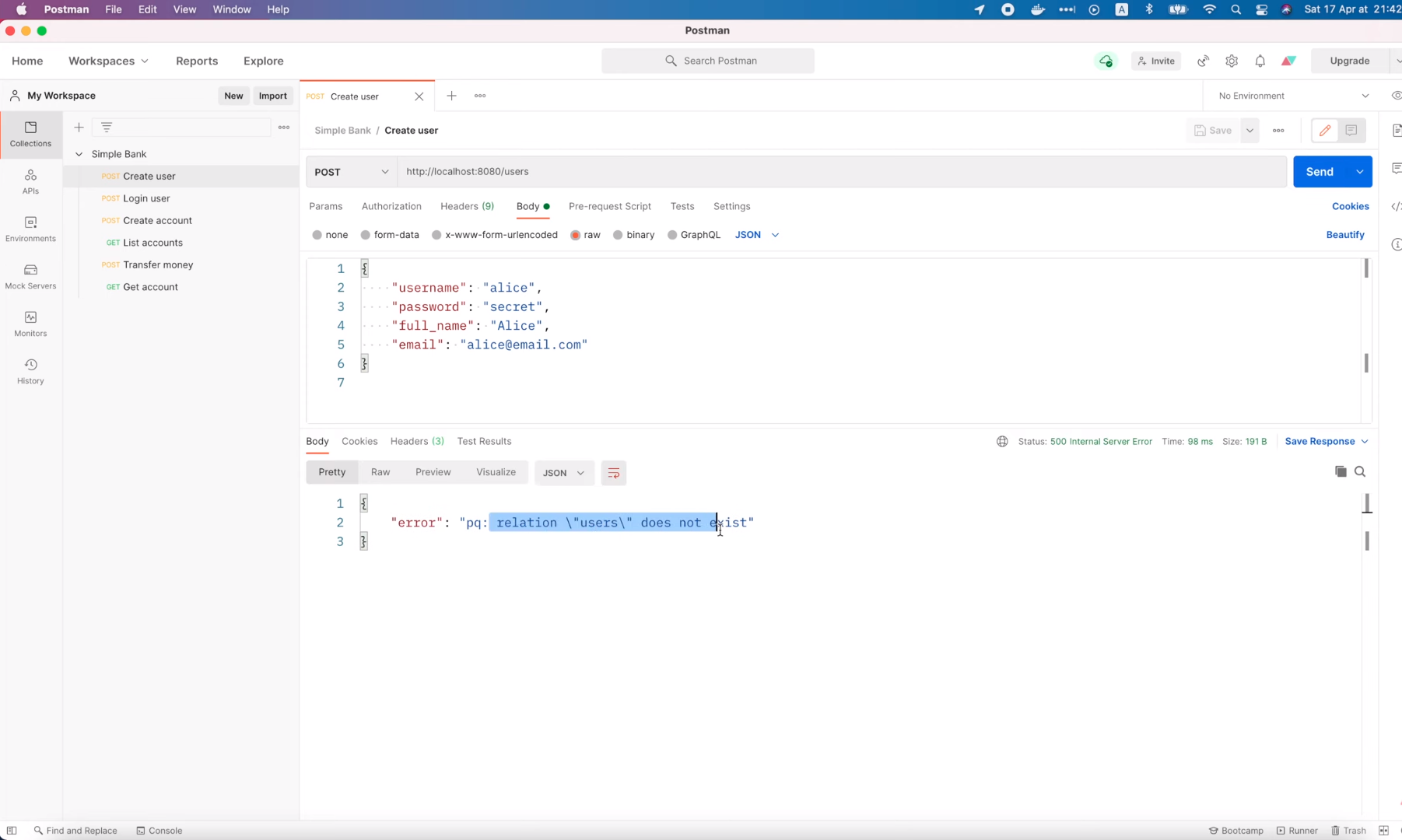Open the Collections sidebar panel
This screenshot has height=840, width=1402.
[x=30, y=134]
